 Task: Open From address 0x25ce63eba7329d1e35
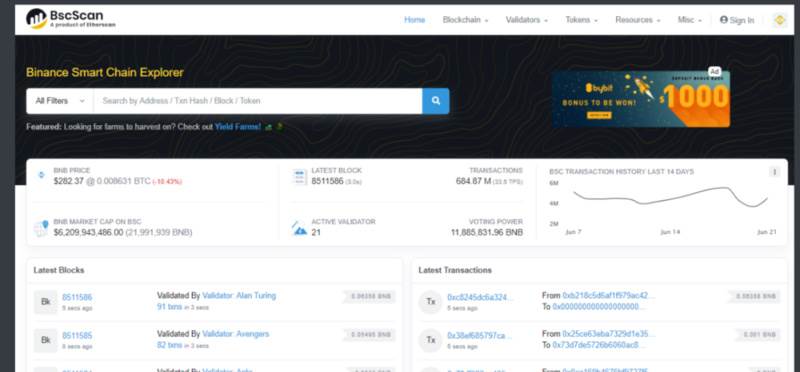609,334
